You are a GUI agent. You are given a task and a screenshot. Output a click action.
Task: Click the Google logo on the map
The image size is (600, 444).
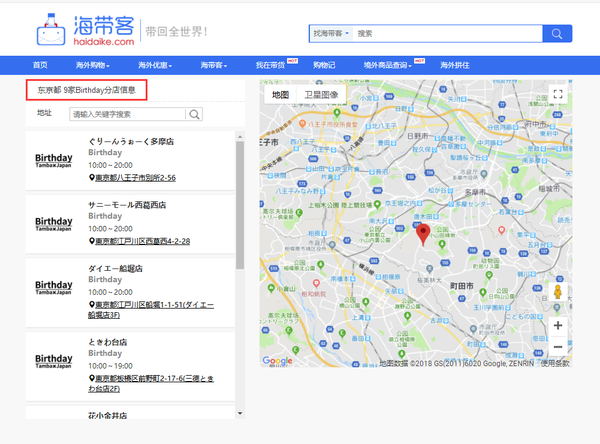pos(277,361)
